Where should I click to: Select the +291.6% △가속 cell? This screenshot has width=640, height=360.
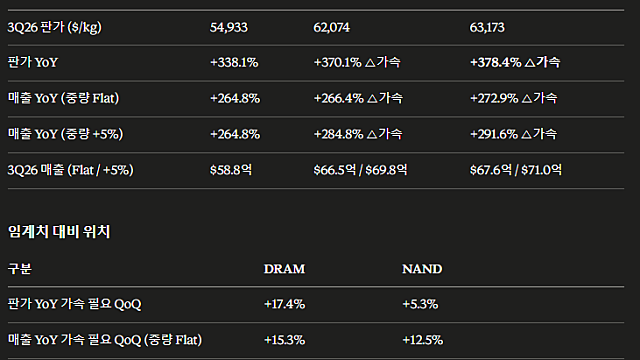point(513,134)
